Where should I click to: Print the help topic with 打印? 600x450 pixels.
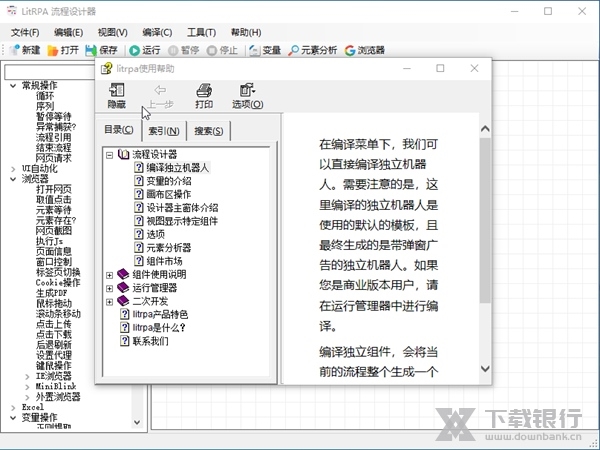[x=204, y=96]
